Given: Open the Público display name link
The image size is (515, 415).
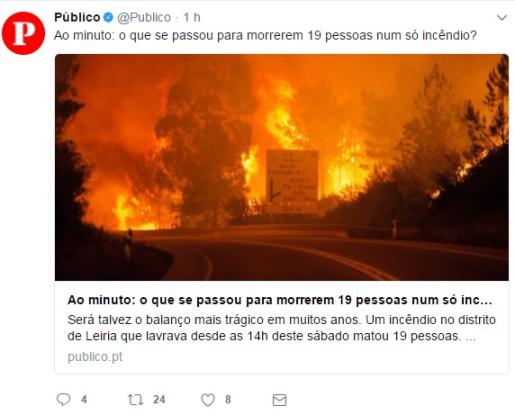Looking at the screenshot, I should coord(77,17).
